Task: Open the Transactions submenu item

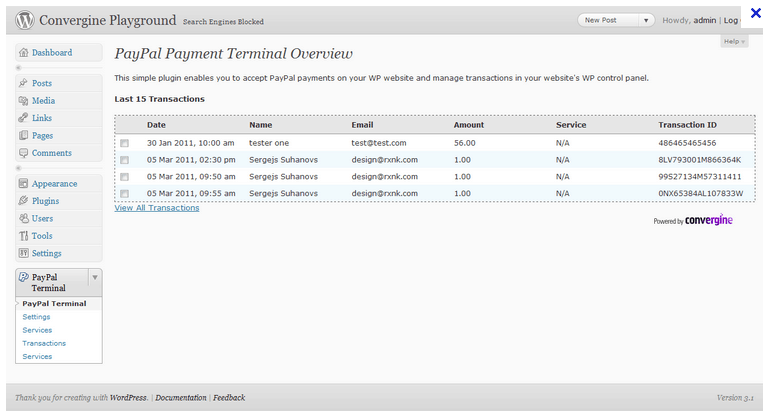Action: tap(44, 343)
